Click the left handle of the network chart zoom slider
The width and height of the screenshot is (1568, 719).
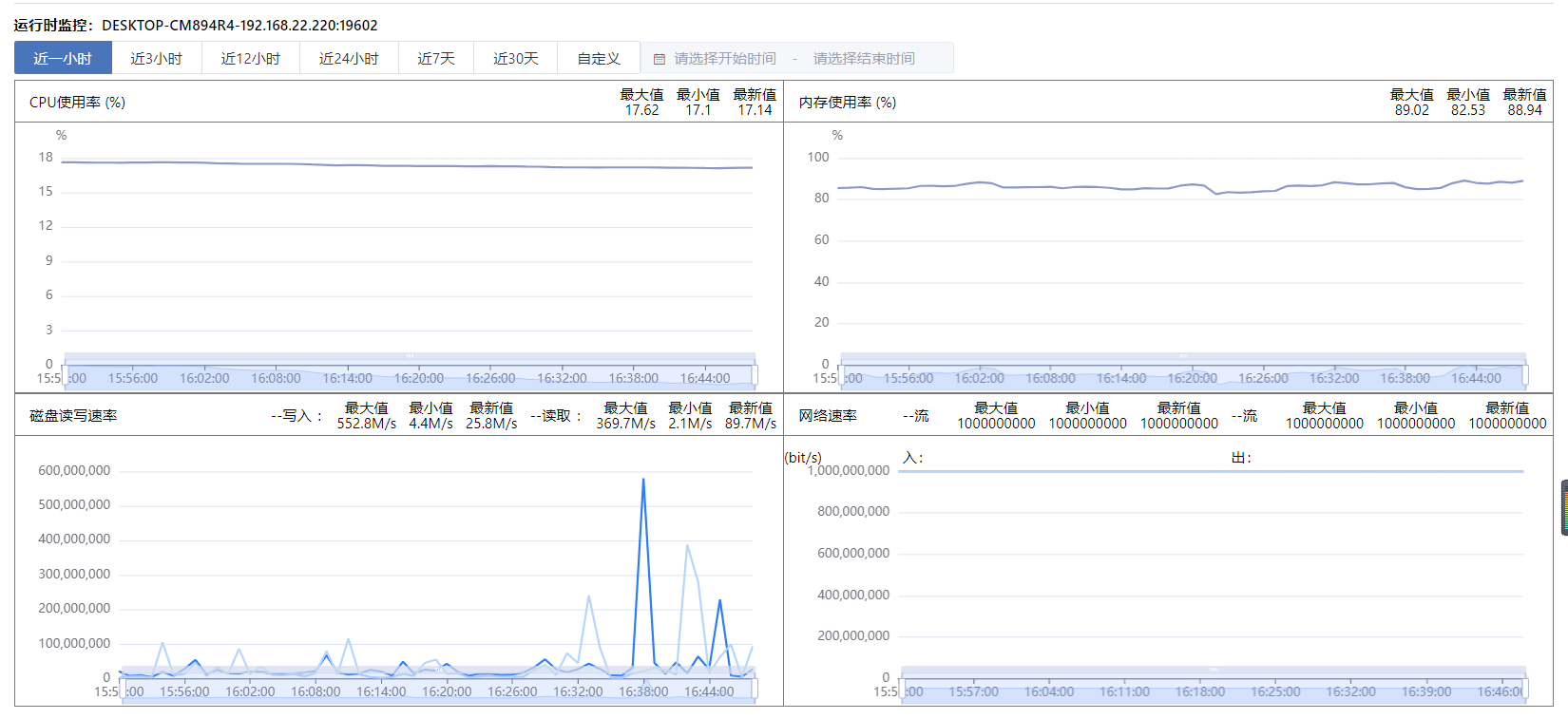[902, 691]
